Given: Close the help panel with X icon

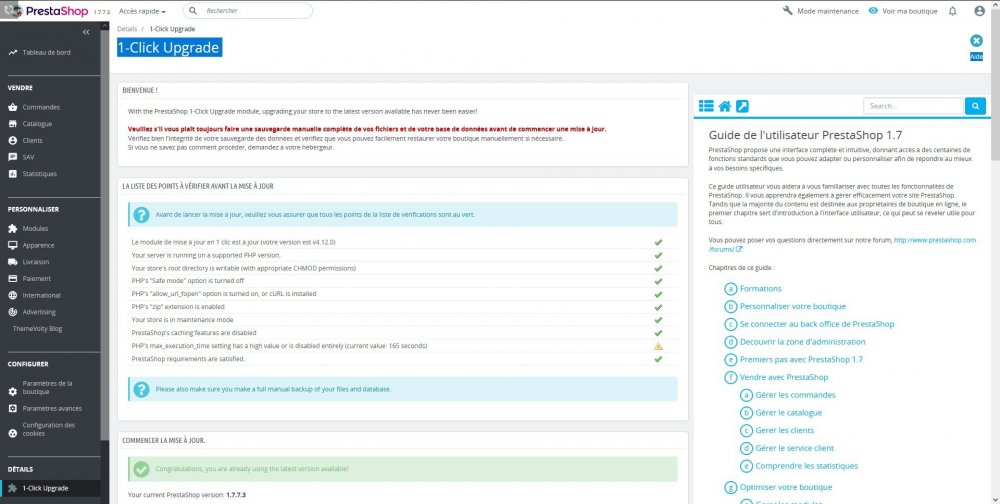Looking at the screenshot, I should point(976,41).
